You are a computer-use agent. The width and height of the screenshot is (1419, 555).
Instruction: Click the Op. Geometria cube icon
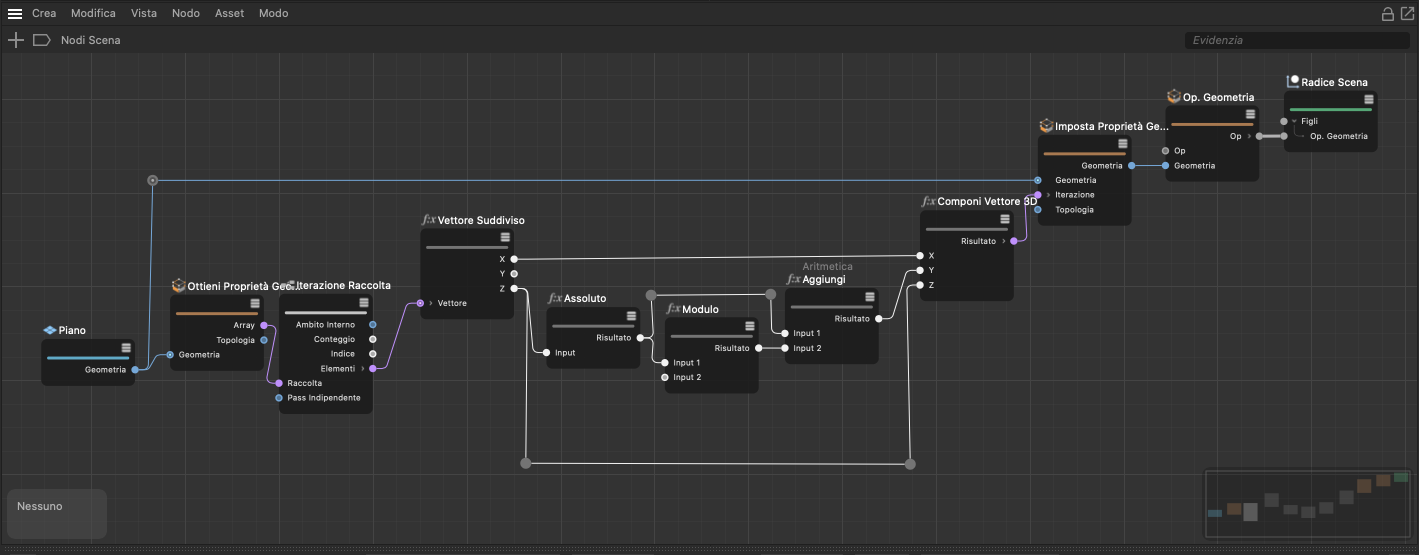(1174, 97)
